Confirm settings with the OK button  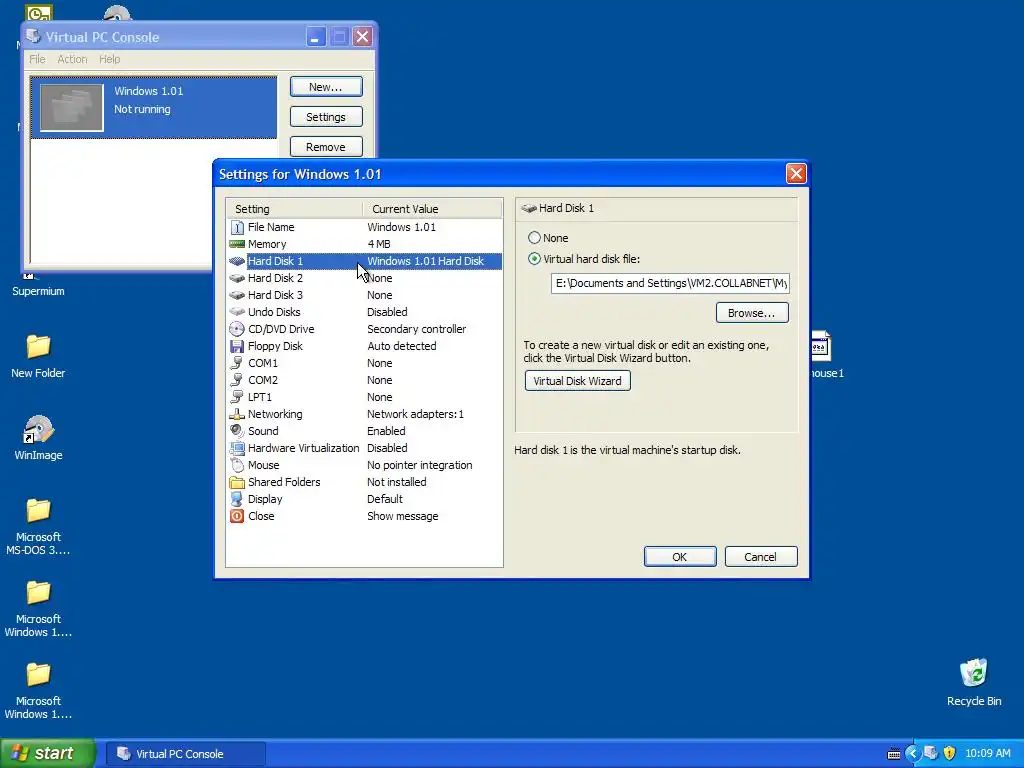click(680, 557)
